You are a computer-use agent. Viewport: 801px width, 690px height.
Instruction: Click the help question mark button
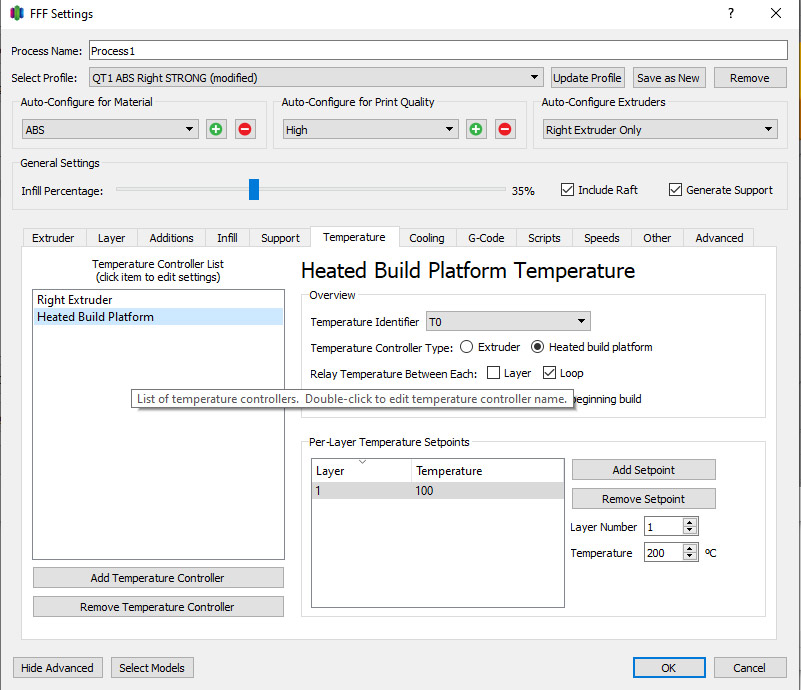pos(731,13)
